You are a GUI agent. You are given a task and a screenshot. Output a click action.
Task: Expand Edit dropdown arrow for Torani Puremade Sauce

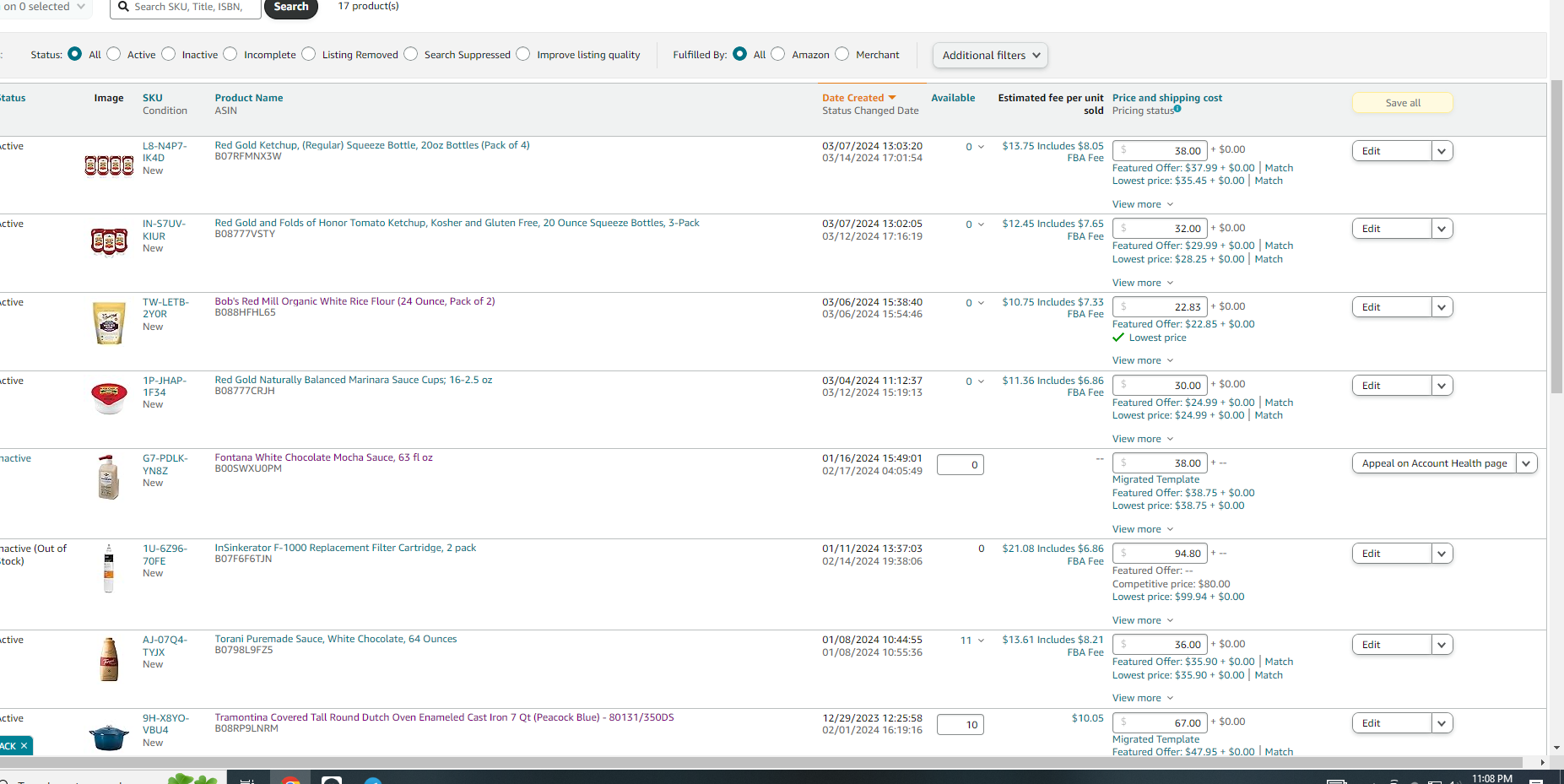(x=1442, y=645)
